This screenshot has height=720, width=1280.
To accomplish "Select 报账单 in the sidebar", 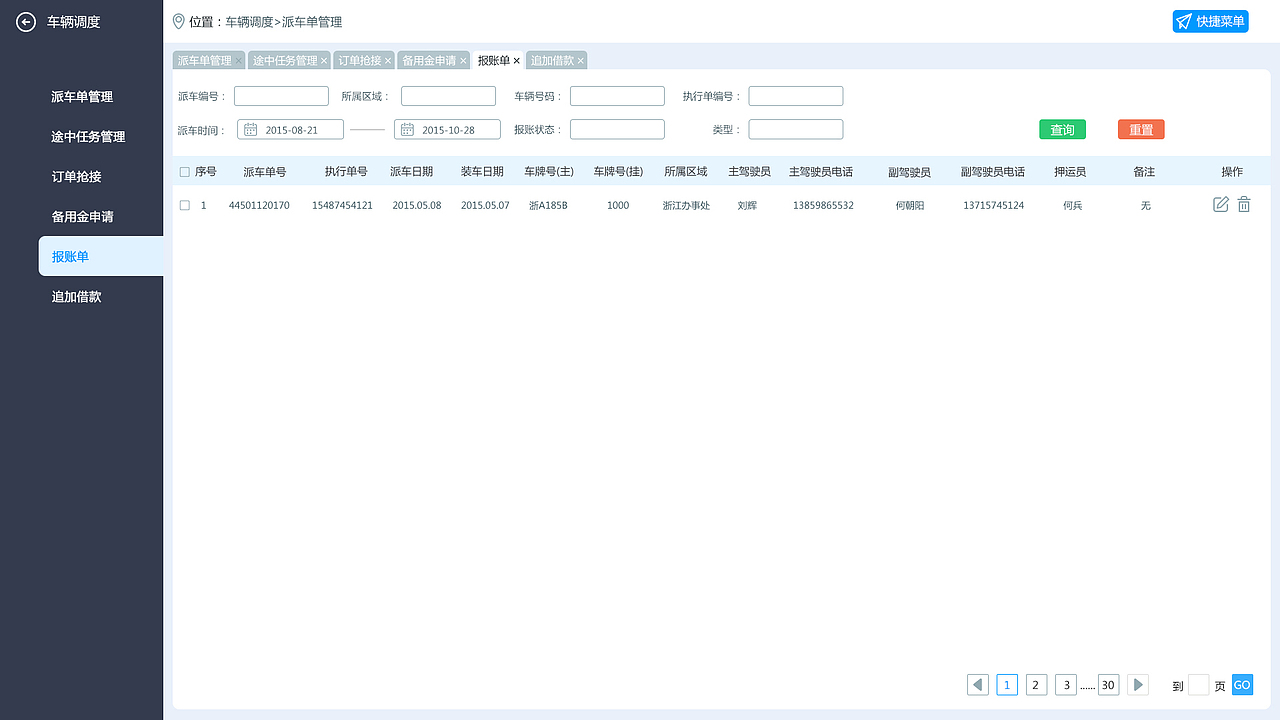I will (100, 256).
